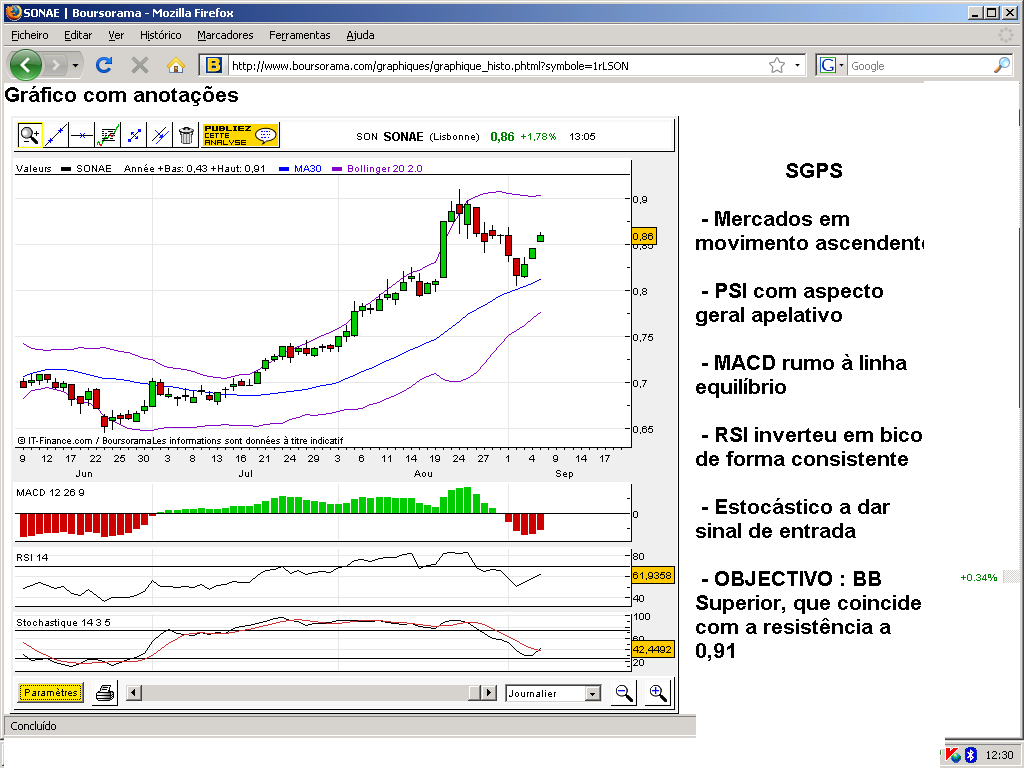Zoom out the chart with minus magnifier
Screen dimensions: 1024x768
624,693
